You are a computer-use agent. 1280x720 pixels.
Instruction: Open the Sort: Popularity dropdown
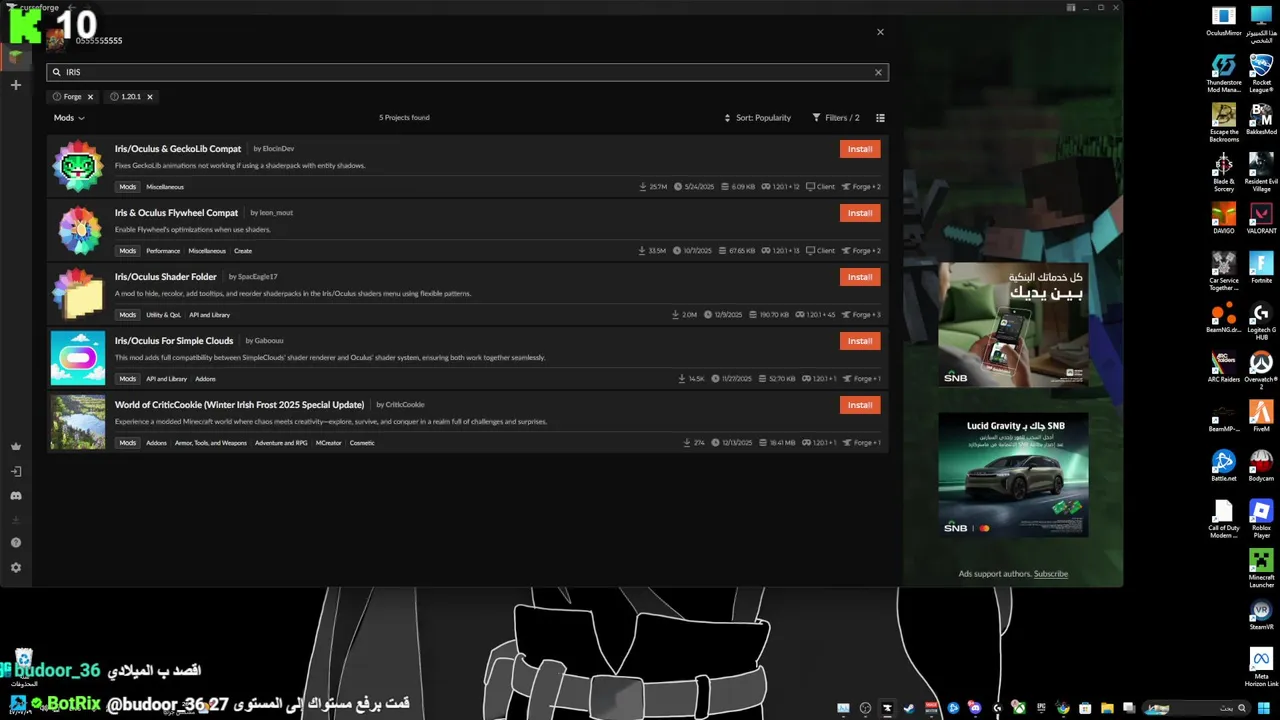point(757,118)
